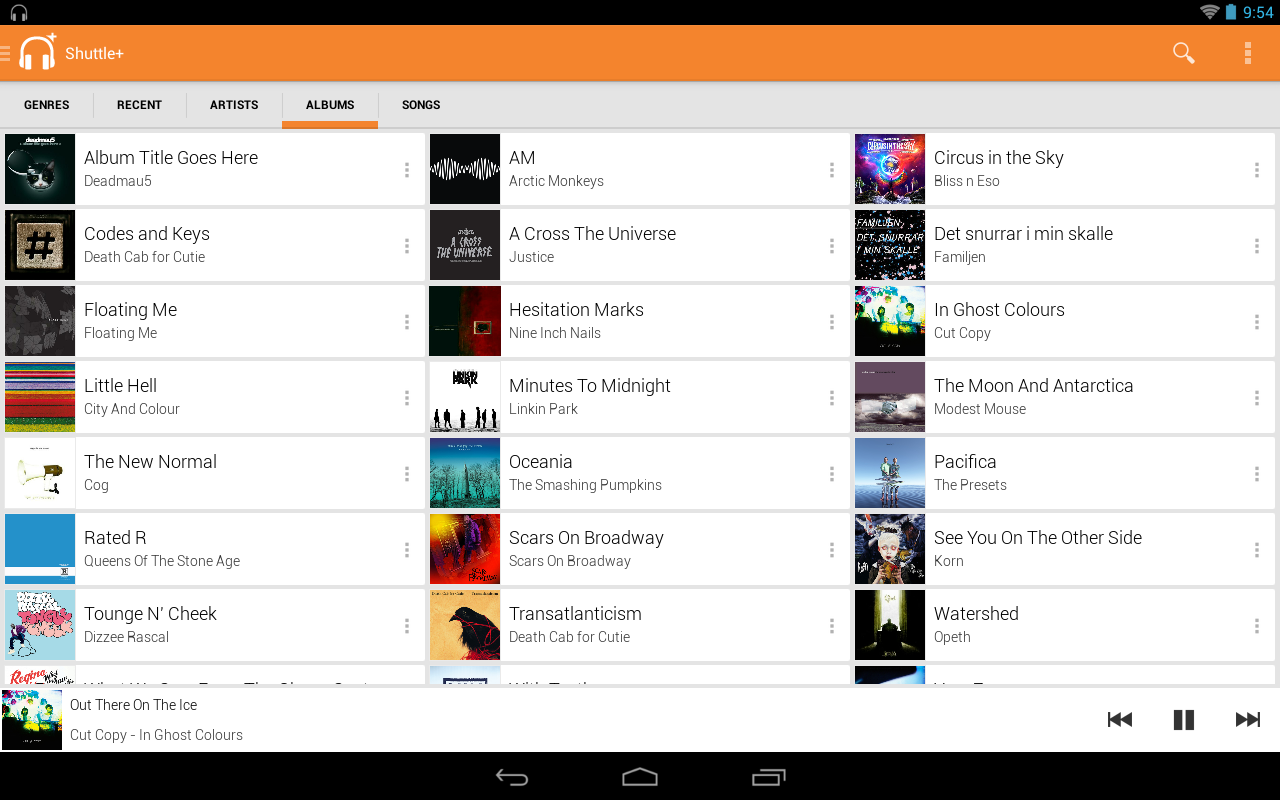The width and height of the screenshot is (1280, 800).
Task: Open the overflow menu in the orange toolbar
Action: coord(1247,53)
